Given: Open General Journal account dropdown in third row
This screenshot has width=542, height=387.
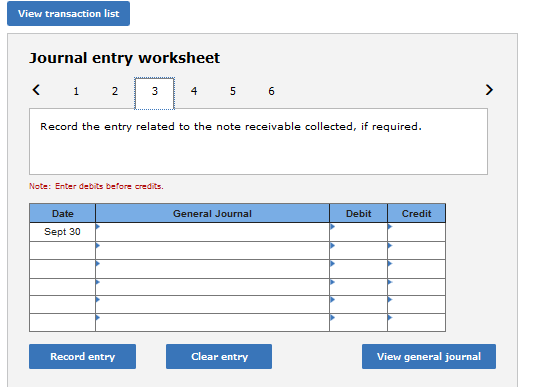Looking at the screenshot, I should (212, 269).
